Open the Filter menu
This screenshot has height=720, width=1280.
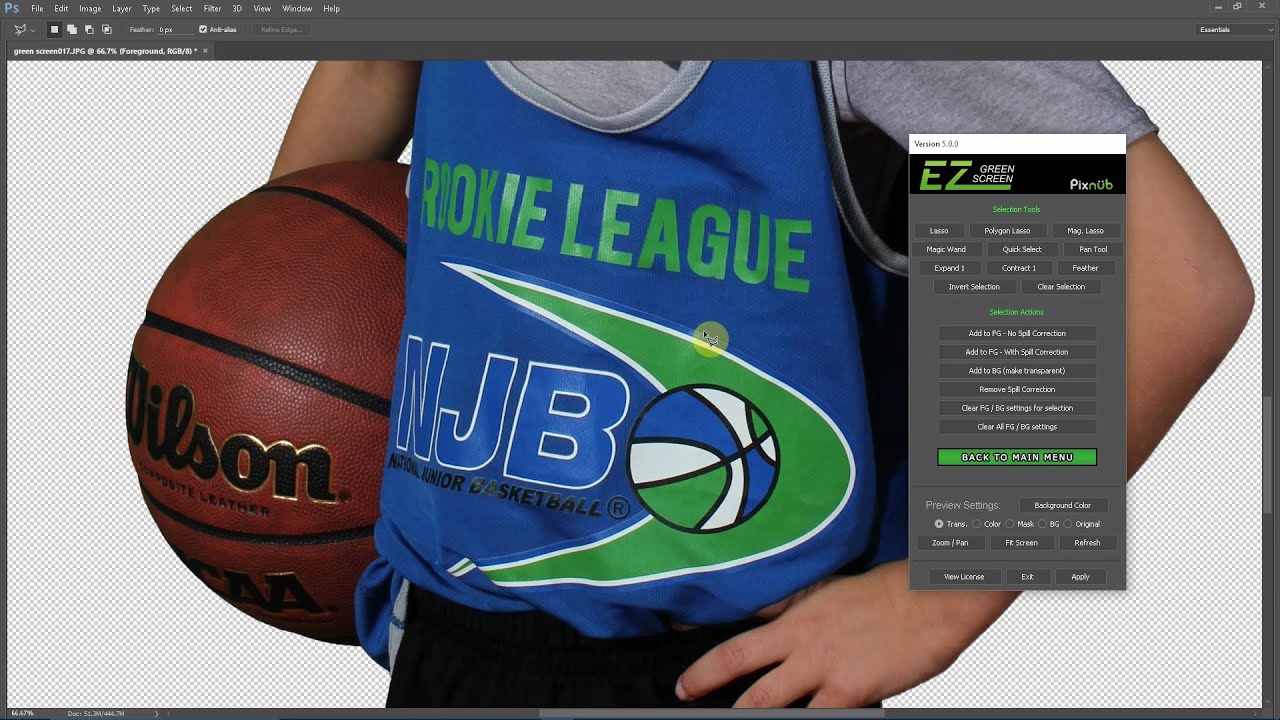(x=212, y=8)
